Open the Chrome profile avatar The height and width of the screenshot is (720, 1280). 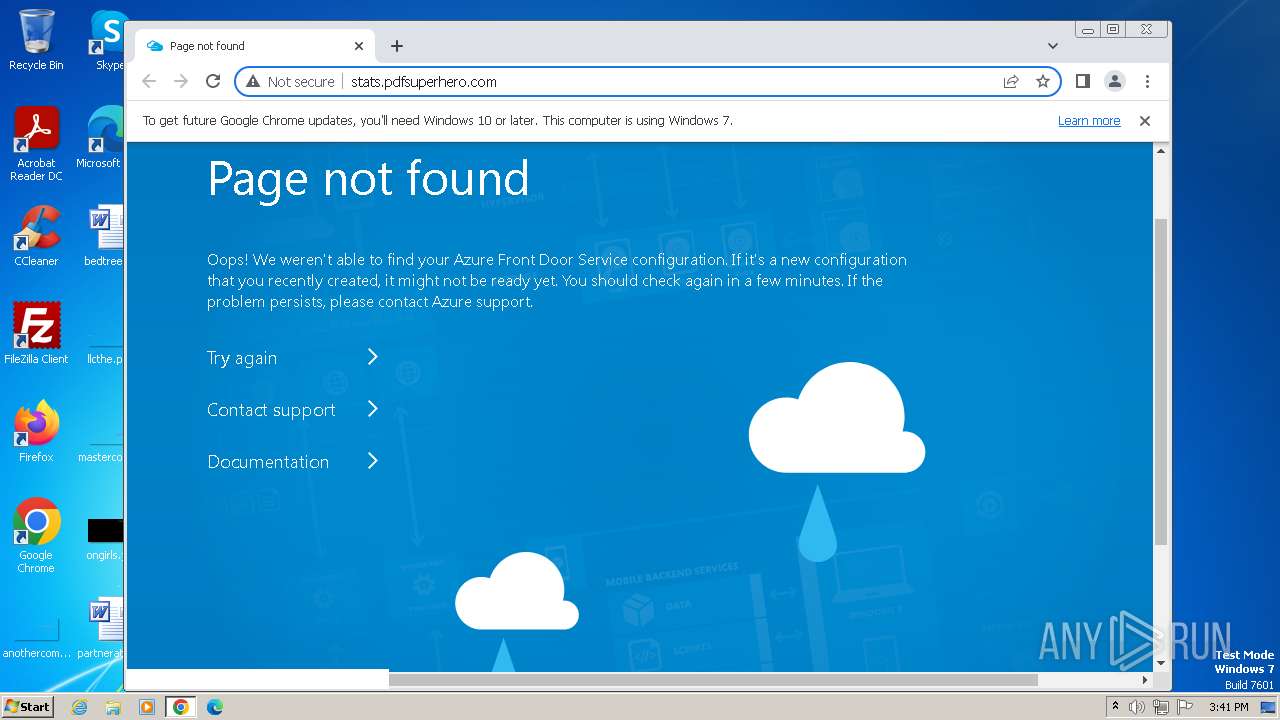point(1115,82)
